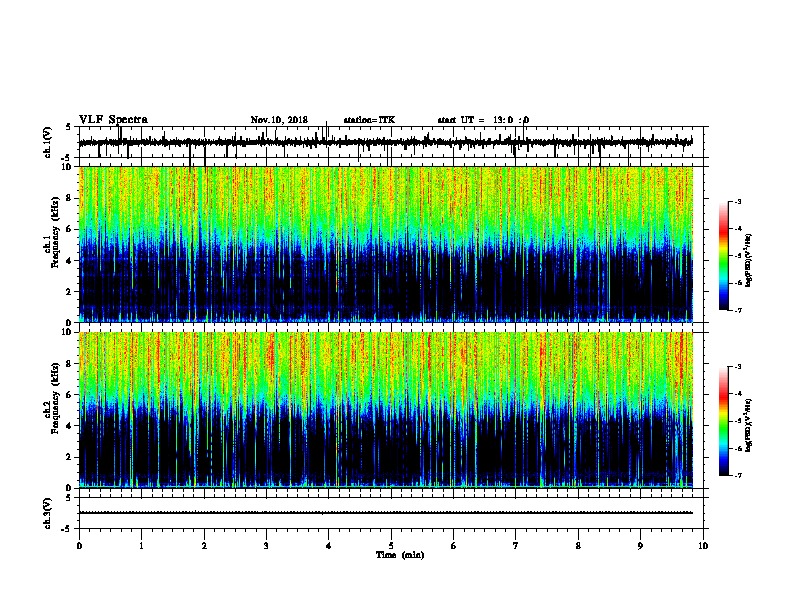The image size is (792, 612).
Task: Click the time axis tick label '5'
Action: 391,546
